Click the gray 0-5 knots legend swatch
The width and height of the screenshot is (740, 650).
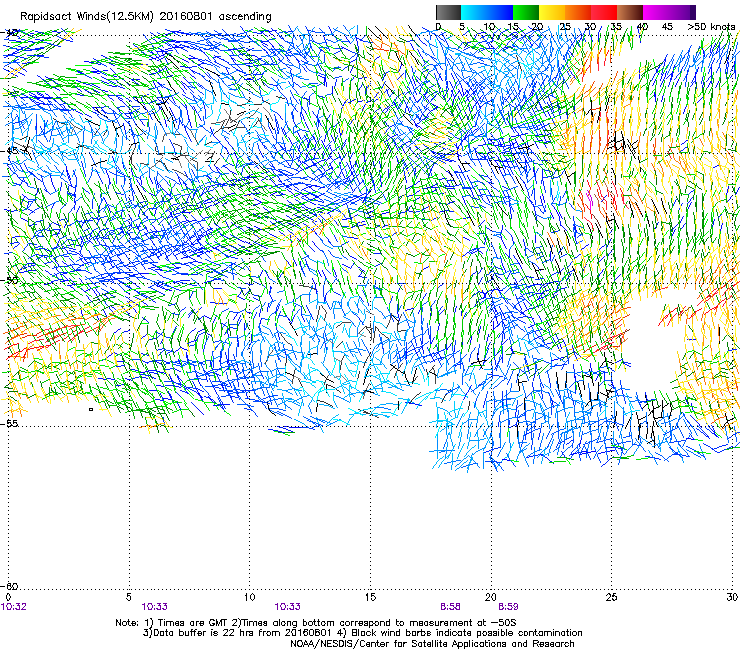click(448, 12)
